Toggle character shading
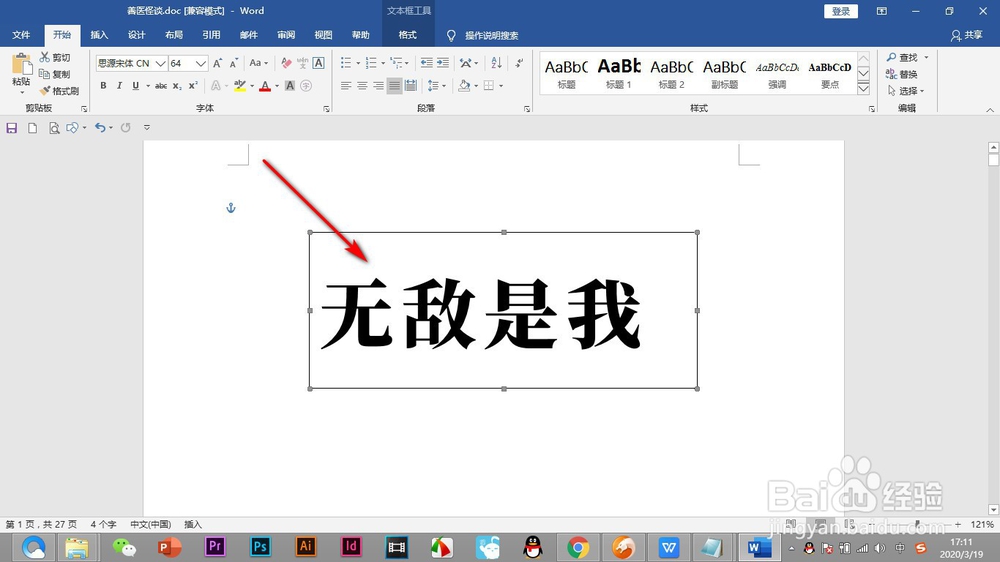This screenshot has height=562, width=1000. point(290,85)
